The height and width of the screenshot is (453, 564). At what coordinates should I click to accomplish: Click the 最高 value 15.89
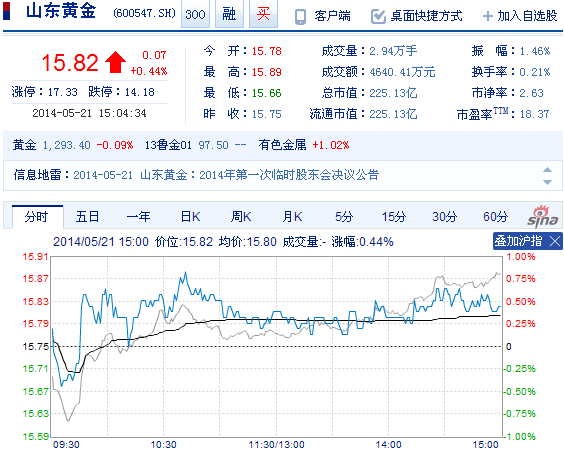click(267, 72)
